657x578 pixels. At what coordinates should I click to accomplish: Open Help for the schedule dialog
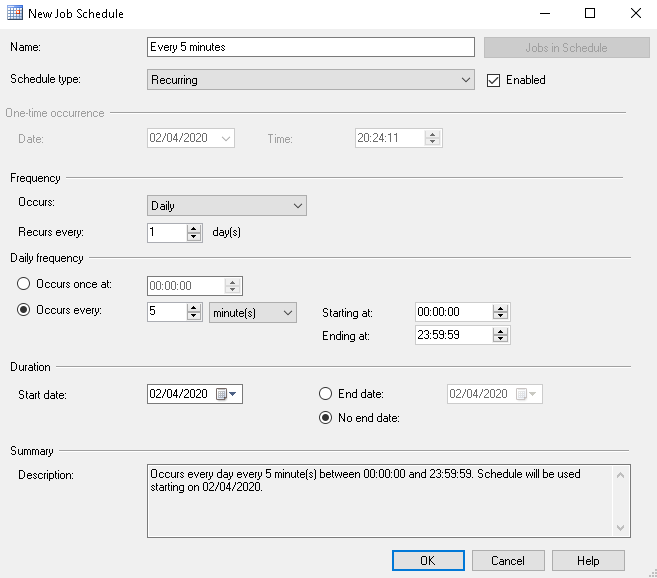(588, 560)
